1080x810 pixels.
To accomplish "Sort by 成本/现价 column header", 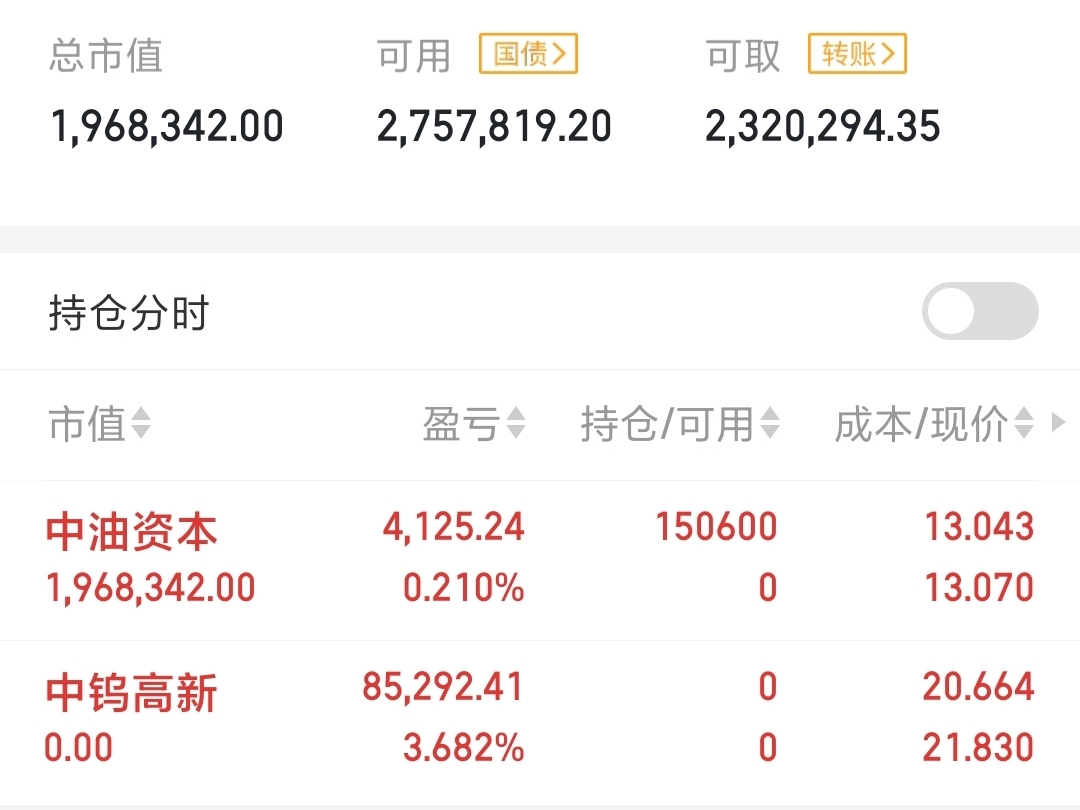I will (934, 423).
